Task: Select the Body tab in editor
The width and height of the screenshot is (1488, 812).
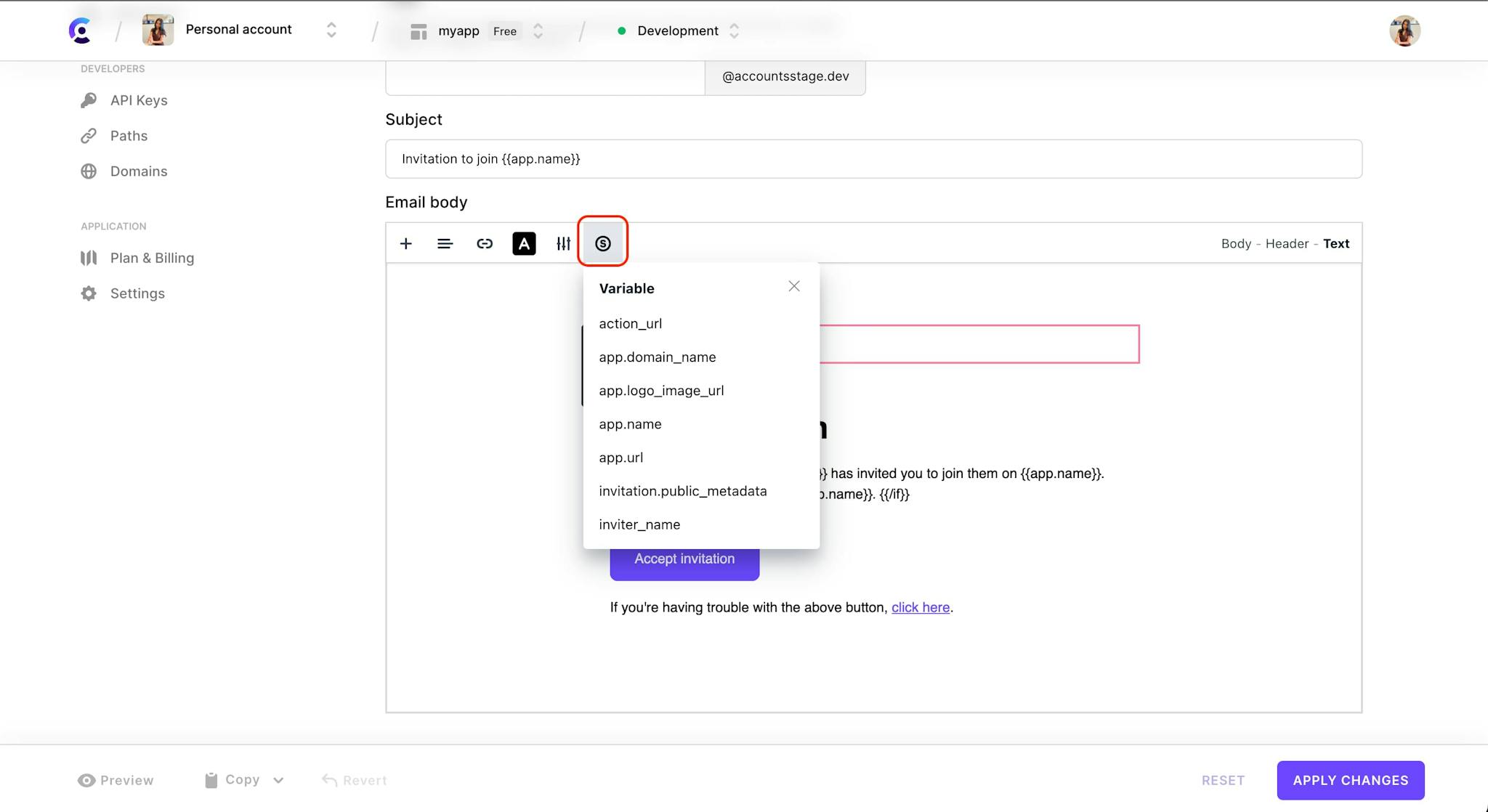Action: 1235,243
